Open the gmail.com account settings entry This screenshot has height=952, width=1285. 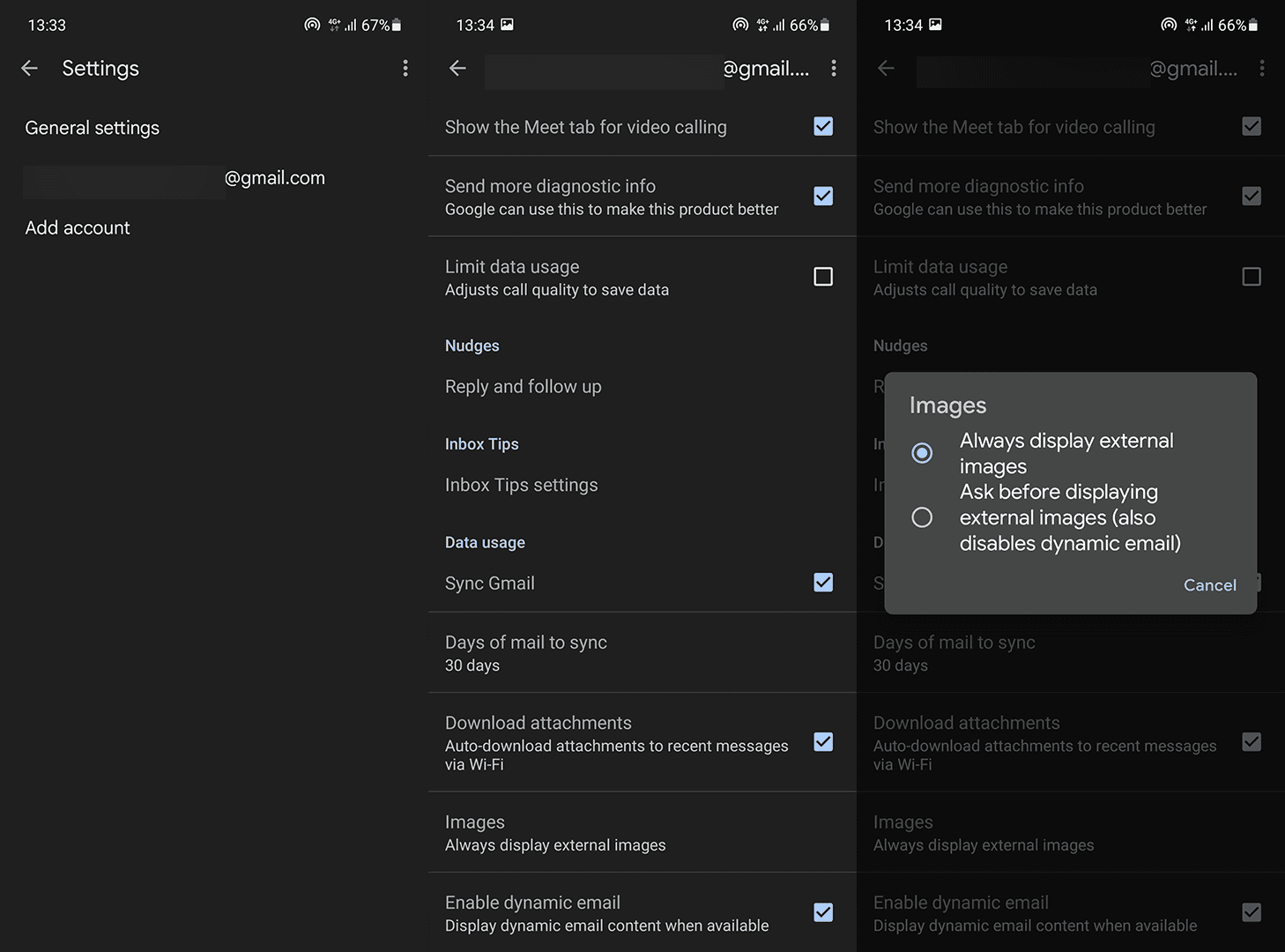click(x=175, y=177)
